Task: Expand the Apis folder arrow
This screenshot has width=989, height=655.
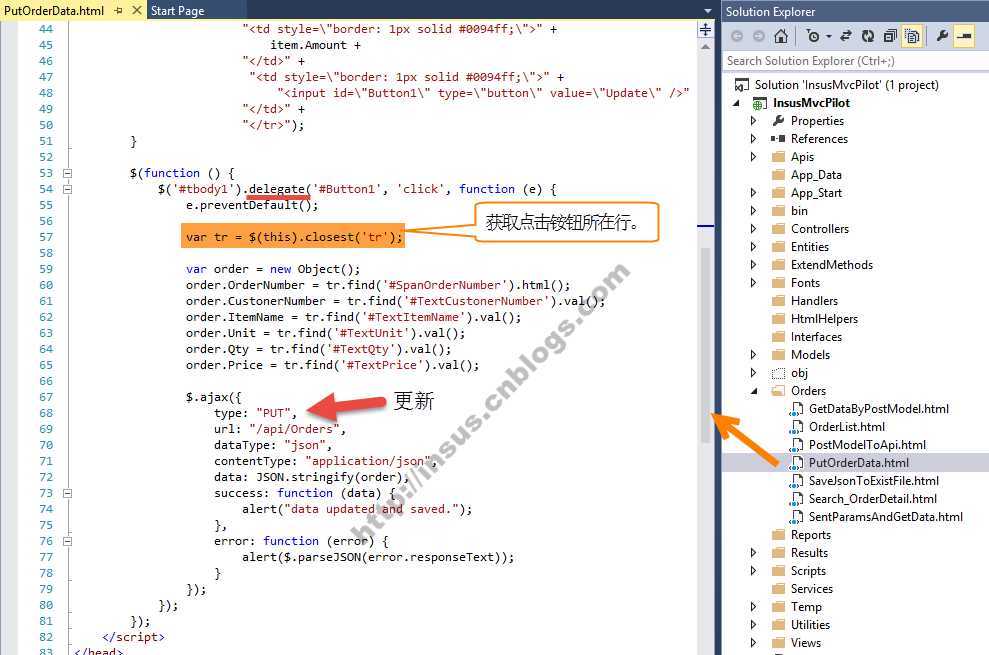Action: click(753, 156)
